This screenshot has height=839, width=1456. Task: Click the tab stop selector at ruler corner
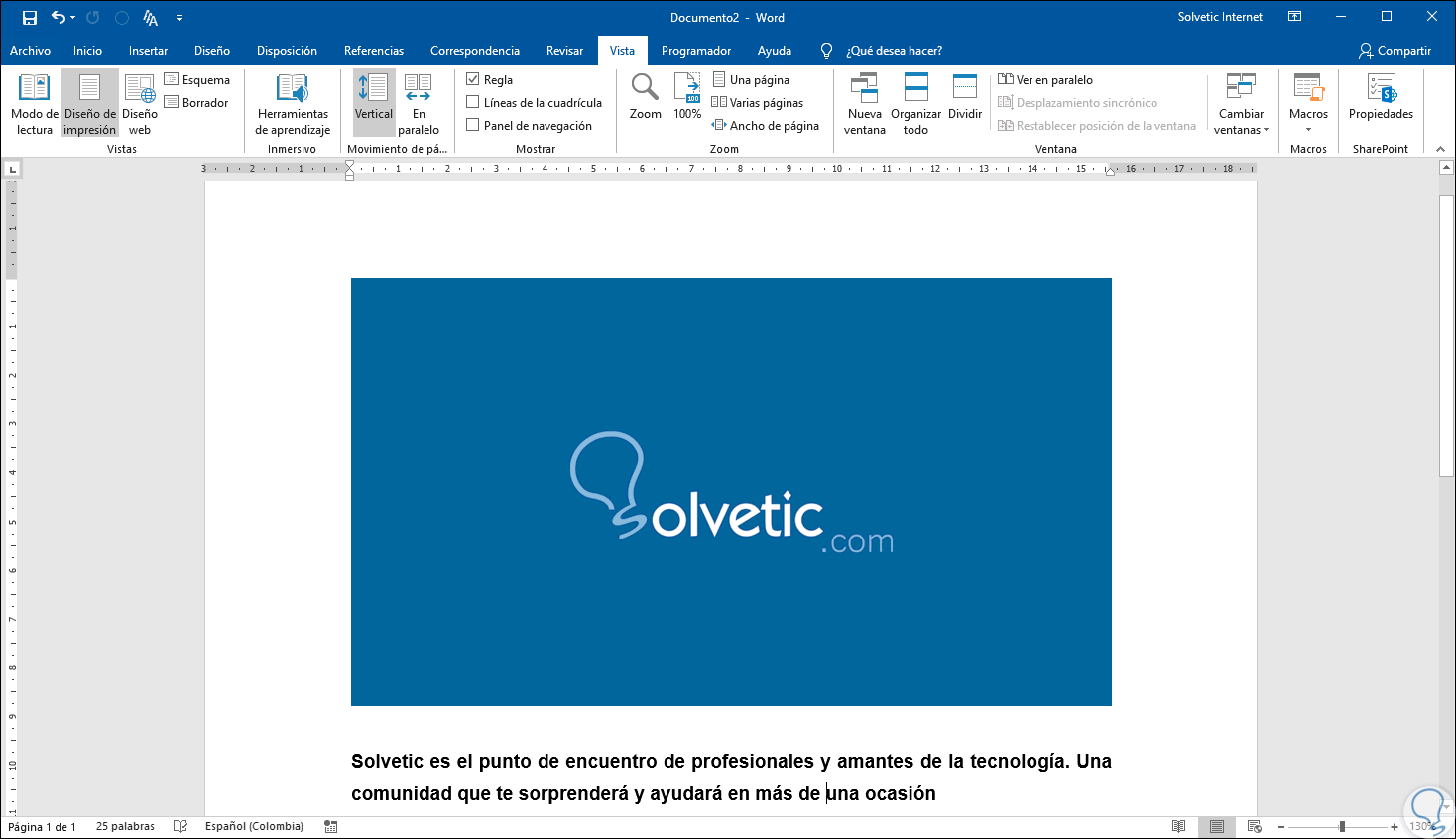[12, 170]
